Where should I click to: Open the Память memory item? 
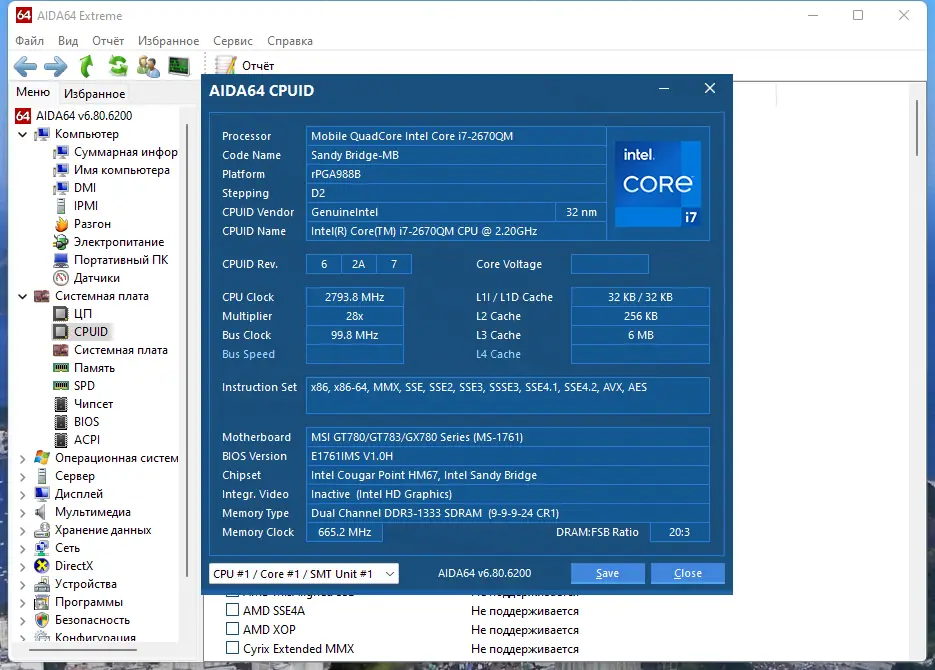(x=84, y=368)
